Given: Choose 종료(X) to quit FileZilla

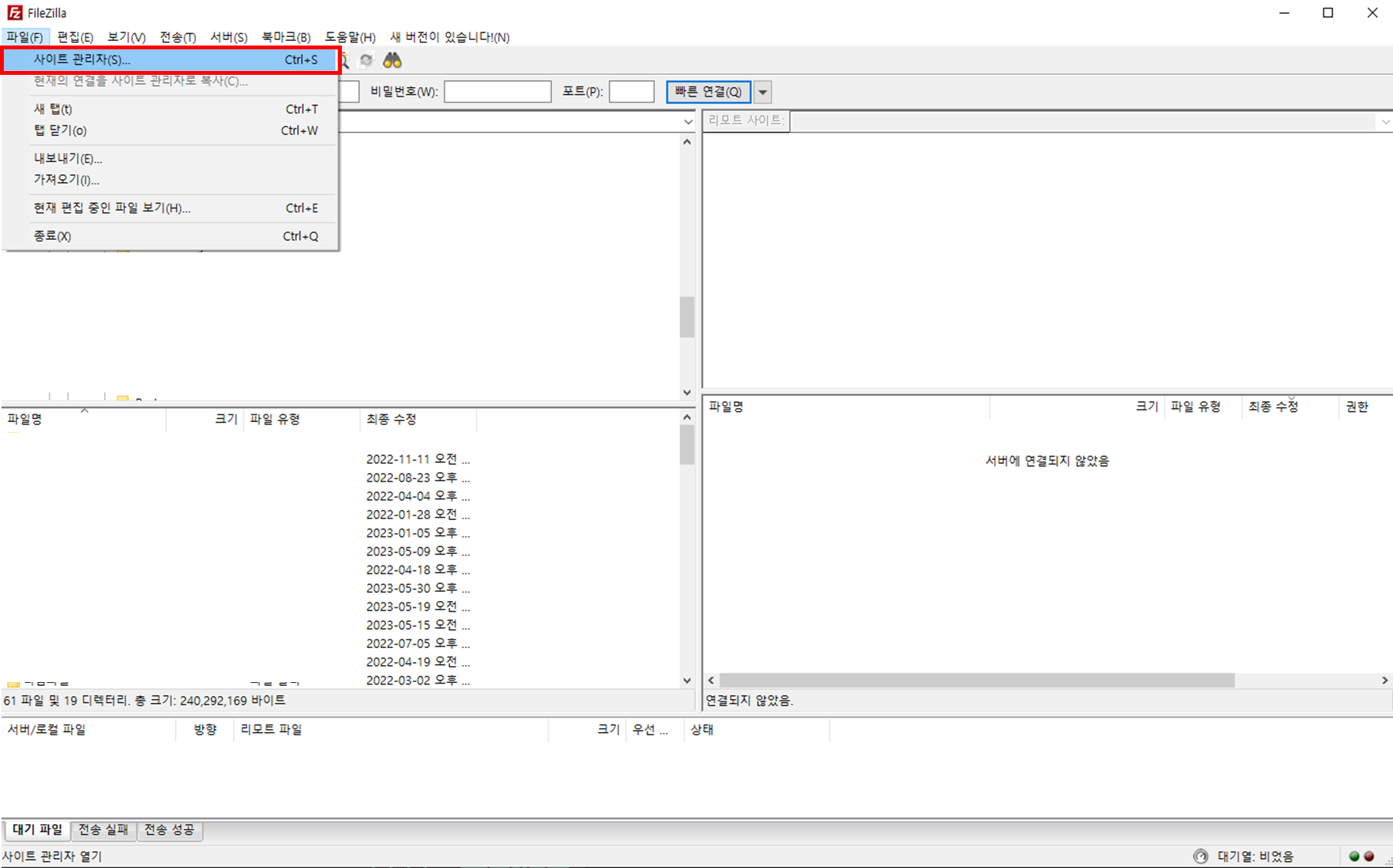Looking at the screenshot, I should 171,236.
